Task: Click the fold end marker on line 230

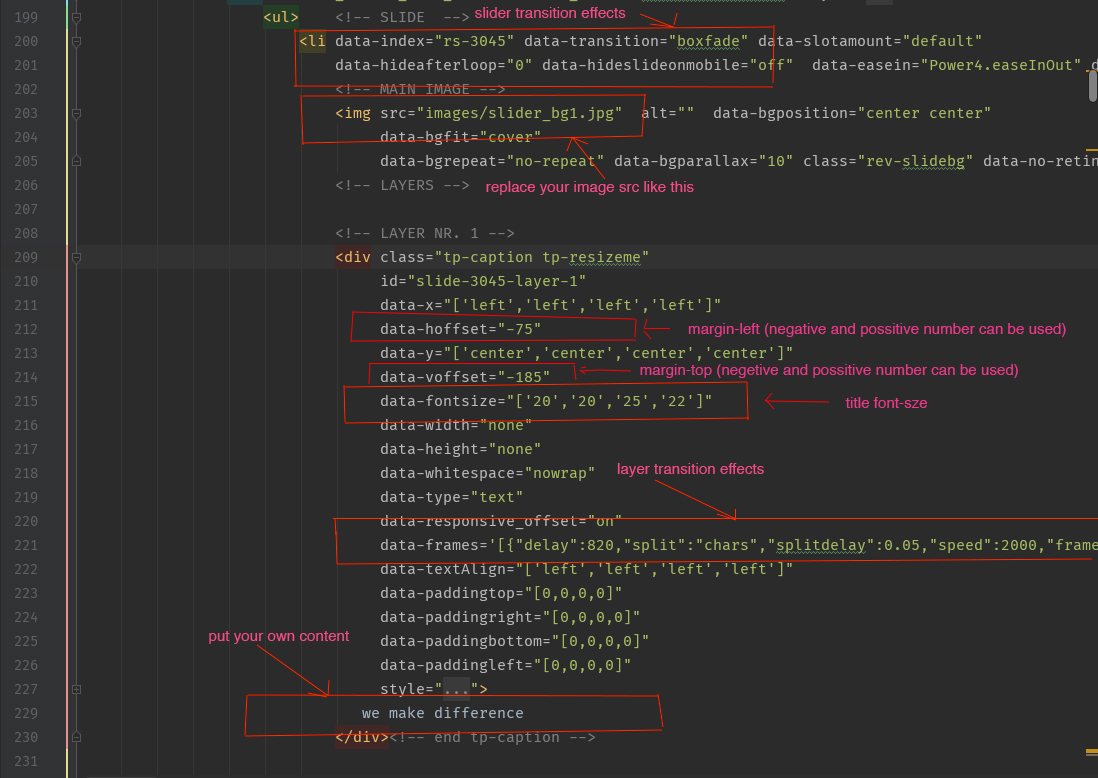Action: coord(76,737)
